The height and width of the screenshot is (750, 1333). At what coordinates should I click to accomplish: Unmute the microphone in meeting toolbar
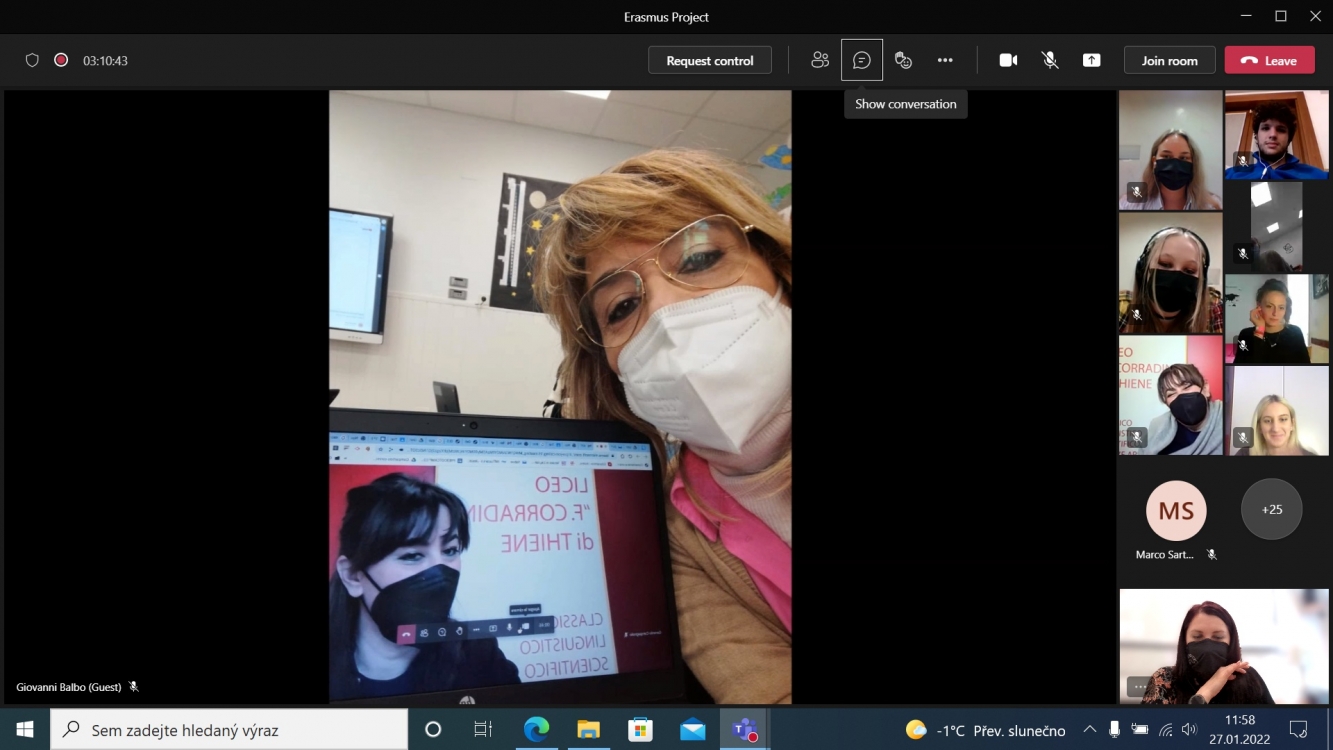[x=1050, y=60]
